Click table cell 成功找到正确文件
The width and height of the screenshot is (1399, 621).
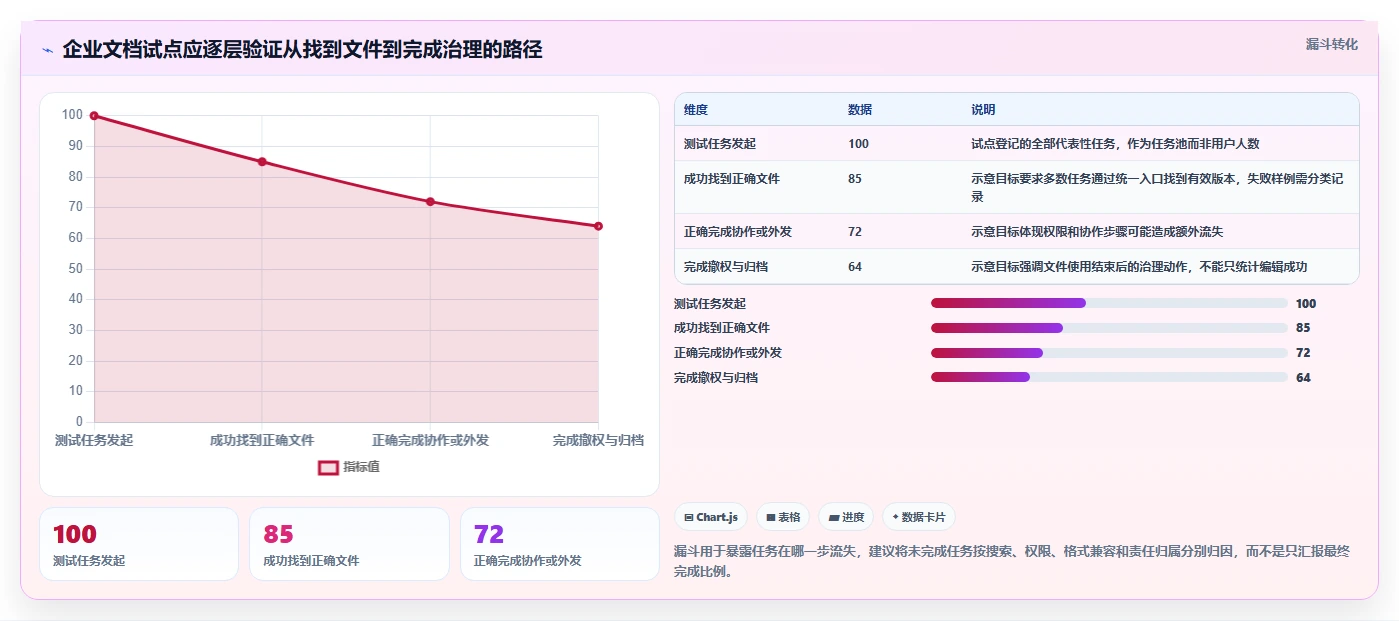click(732, 179)
